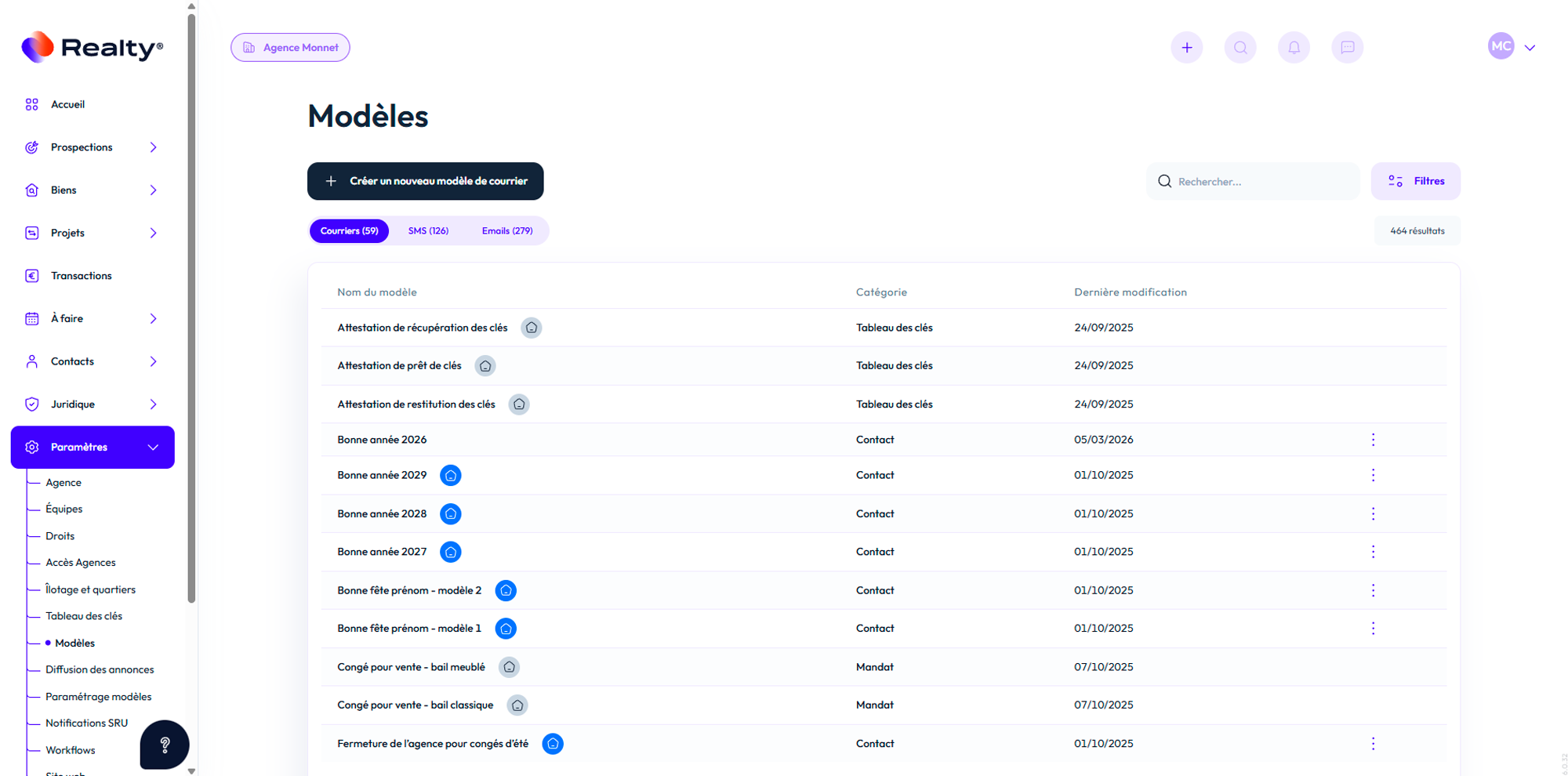
Task: Open the notifications bell icon
Action: [1294, 48]
